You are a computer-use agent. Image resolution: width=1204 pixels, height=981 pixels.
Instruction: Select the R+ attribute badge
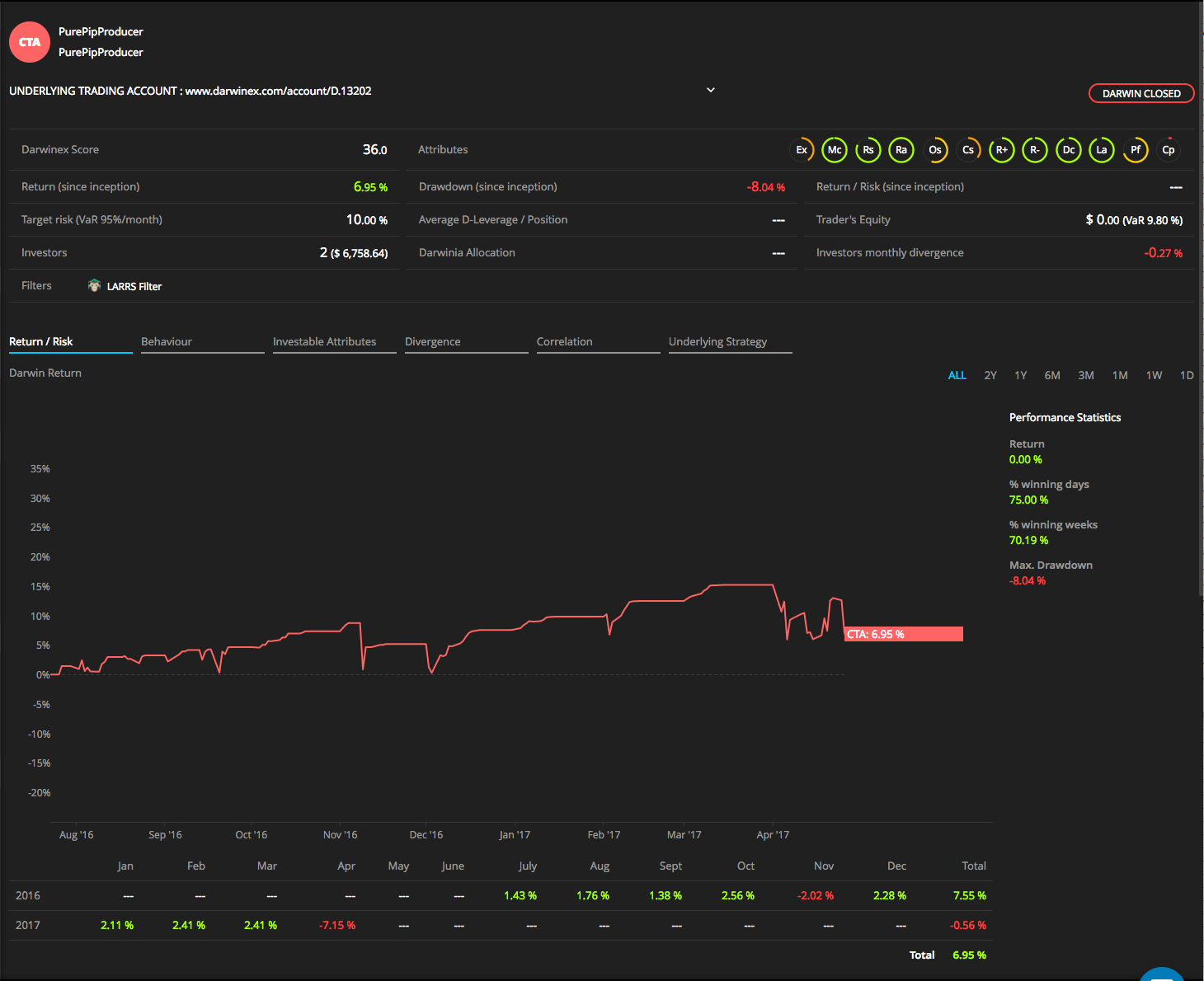(1002, 150)
